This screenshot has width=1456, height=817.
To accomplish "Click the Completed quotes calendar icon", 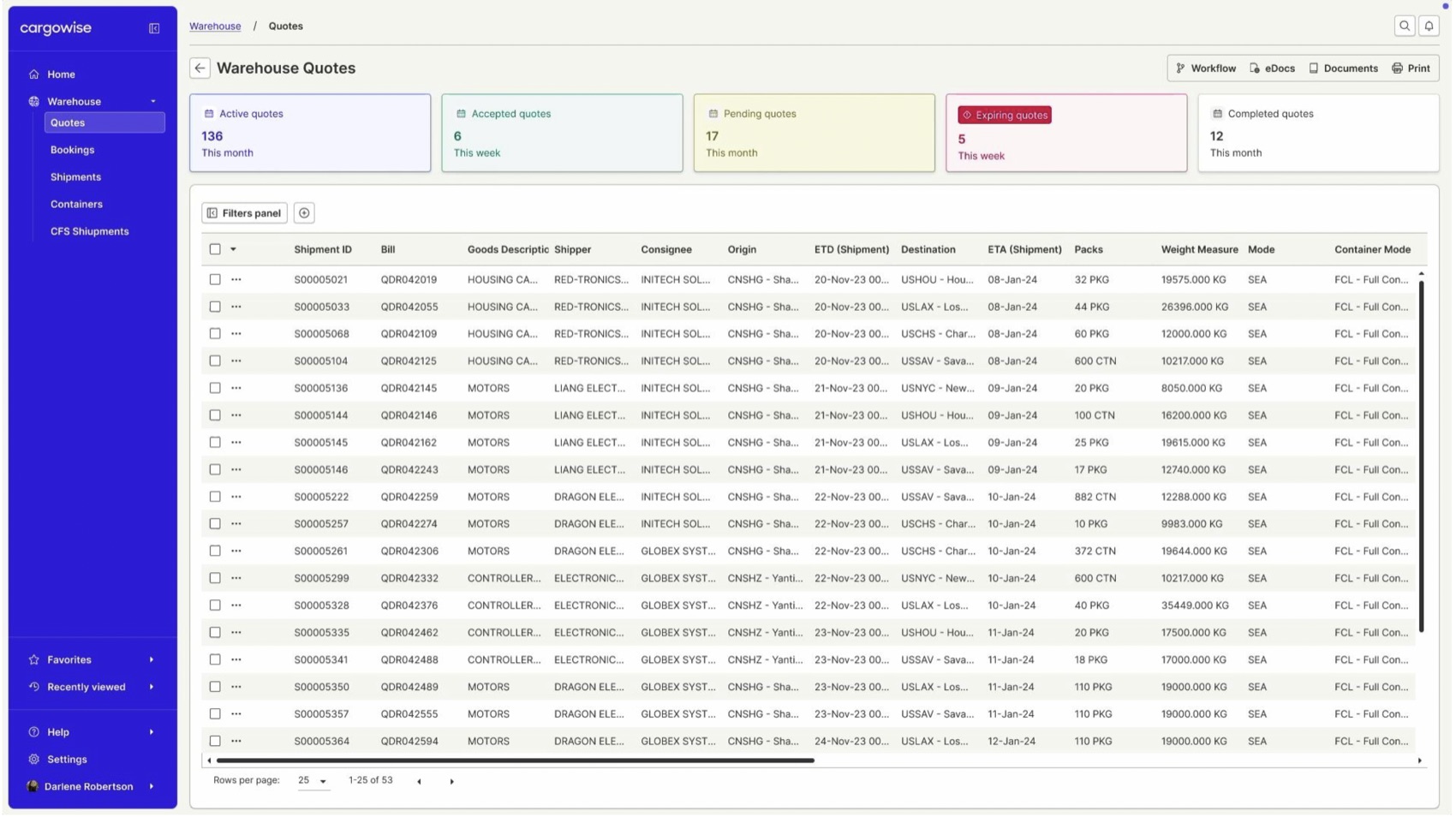I will coord(1217,114).
